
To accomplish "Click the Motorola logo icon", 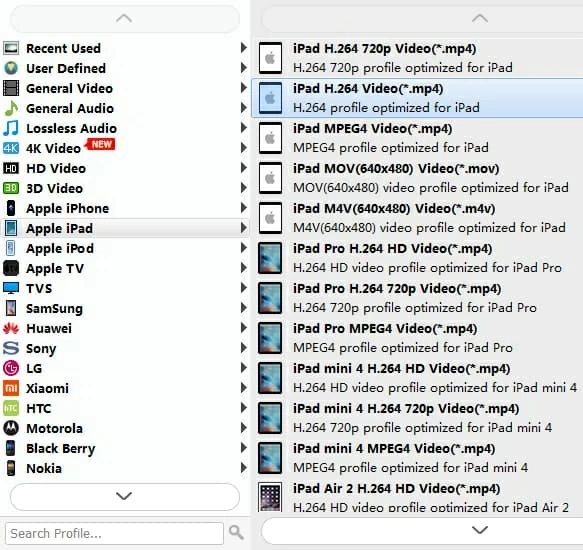I will click(x=11, y=428).
